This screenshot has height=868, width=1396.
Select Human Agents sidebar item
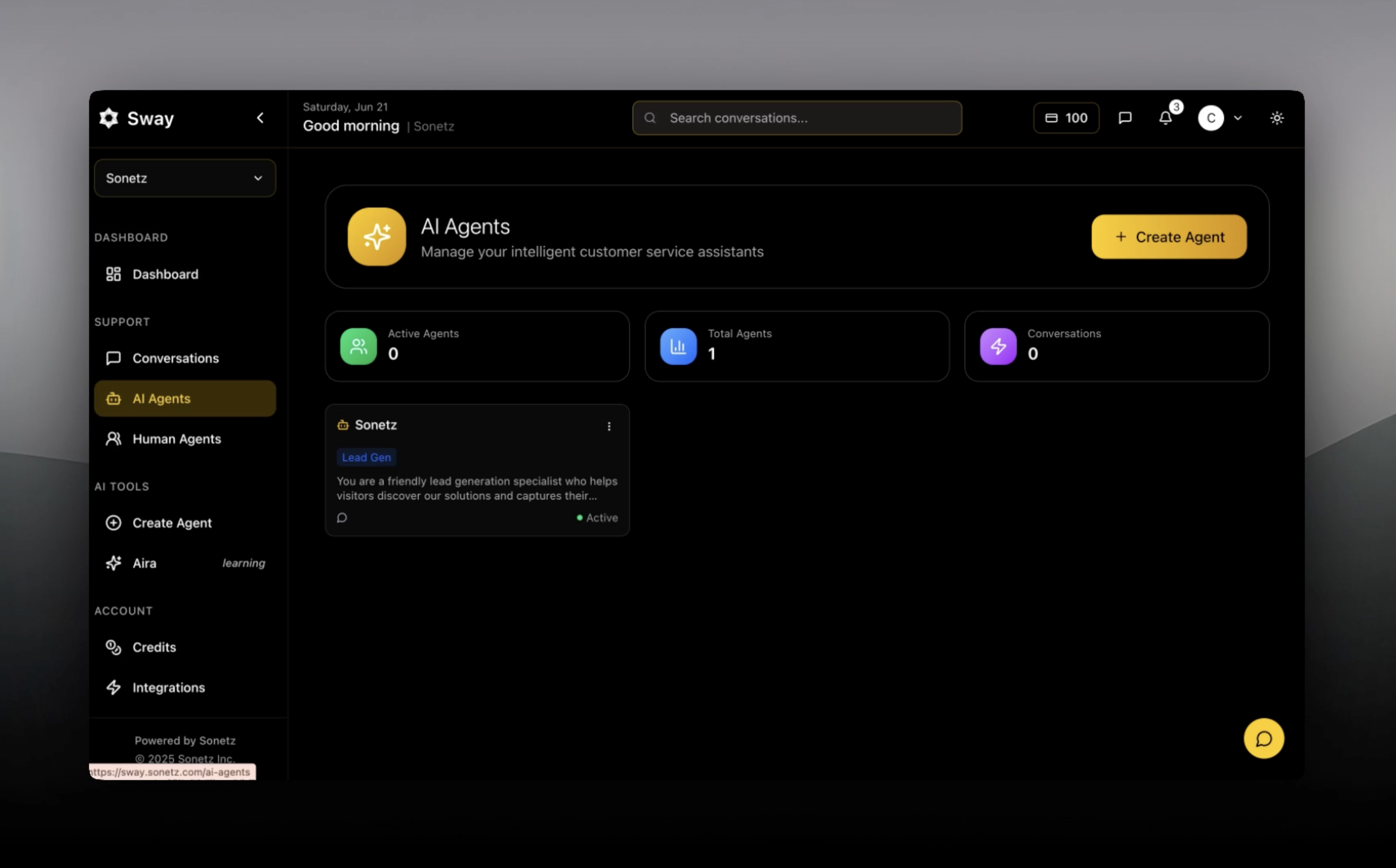tap(176, 439)
